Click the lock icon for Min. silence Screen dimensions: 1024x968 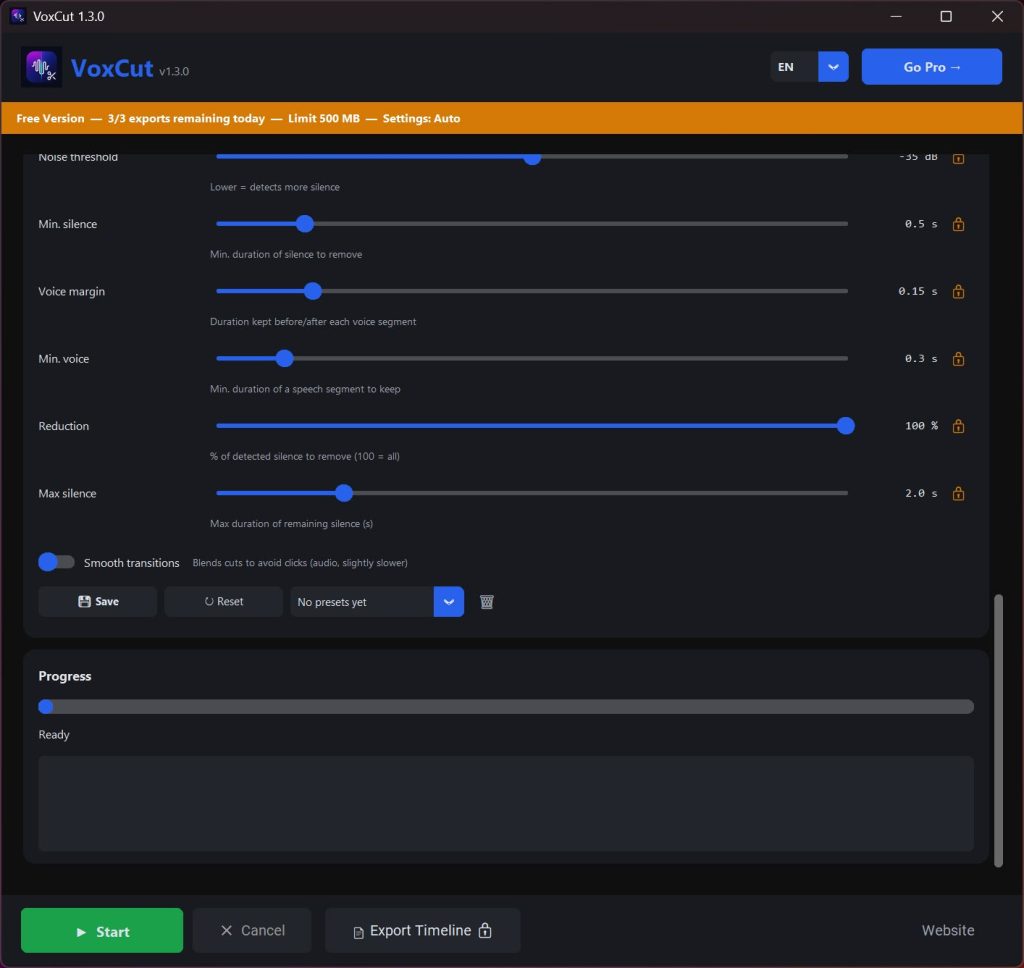click(x=958, y=224)
